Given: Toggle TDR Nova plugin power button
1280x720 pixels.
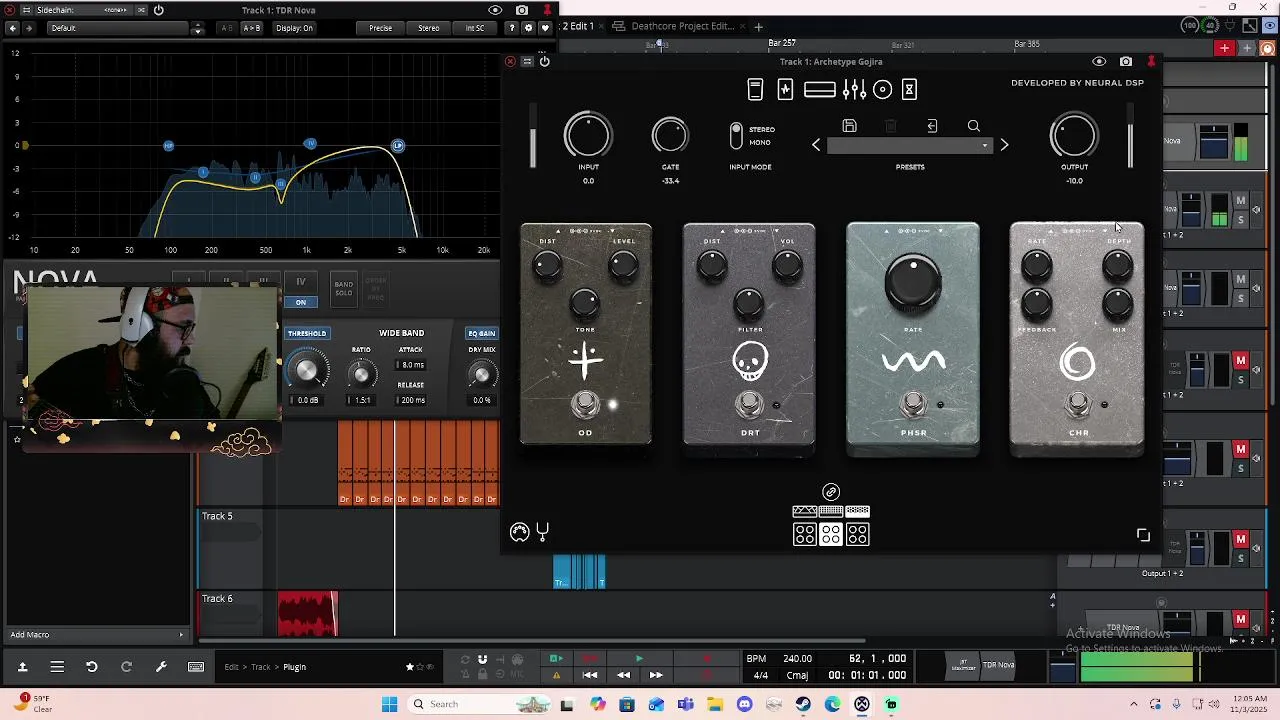Looking at the screenshot, I should point(158,10).
